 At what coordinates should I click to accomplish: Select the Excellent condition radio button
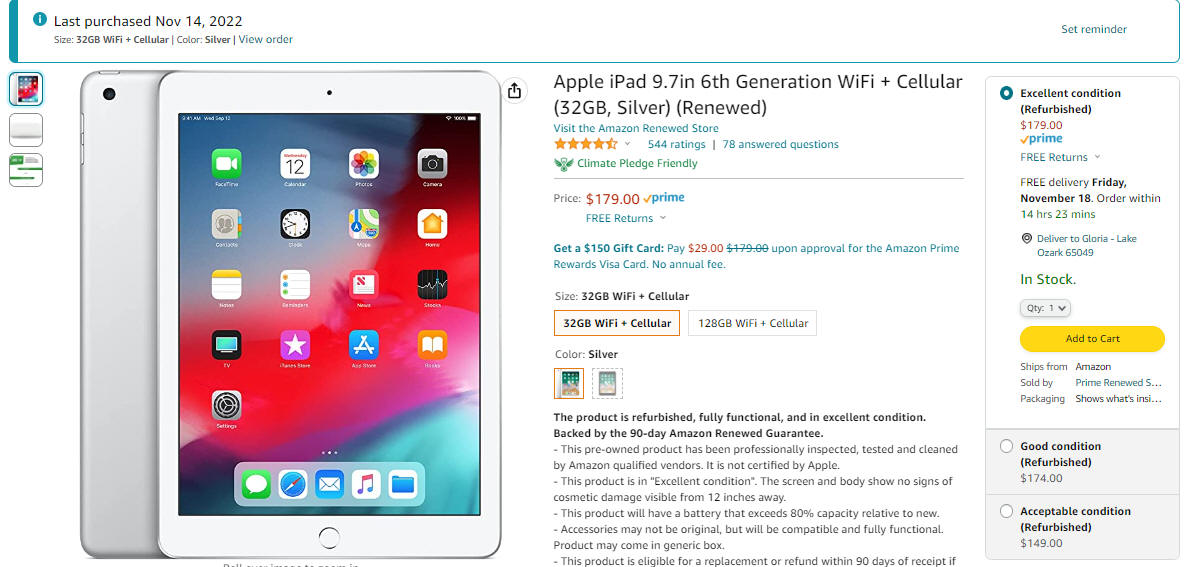point(1006,93)
